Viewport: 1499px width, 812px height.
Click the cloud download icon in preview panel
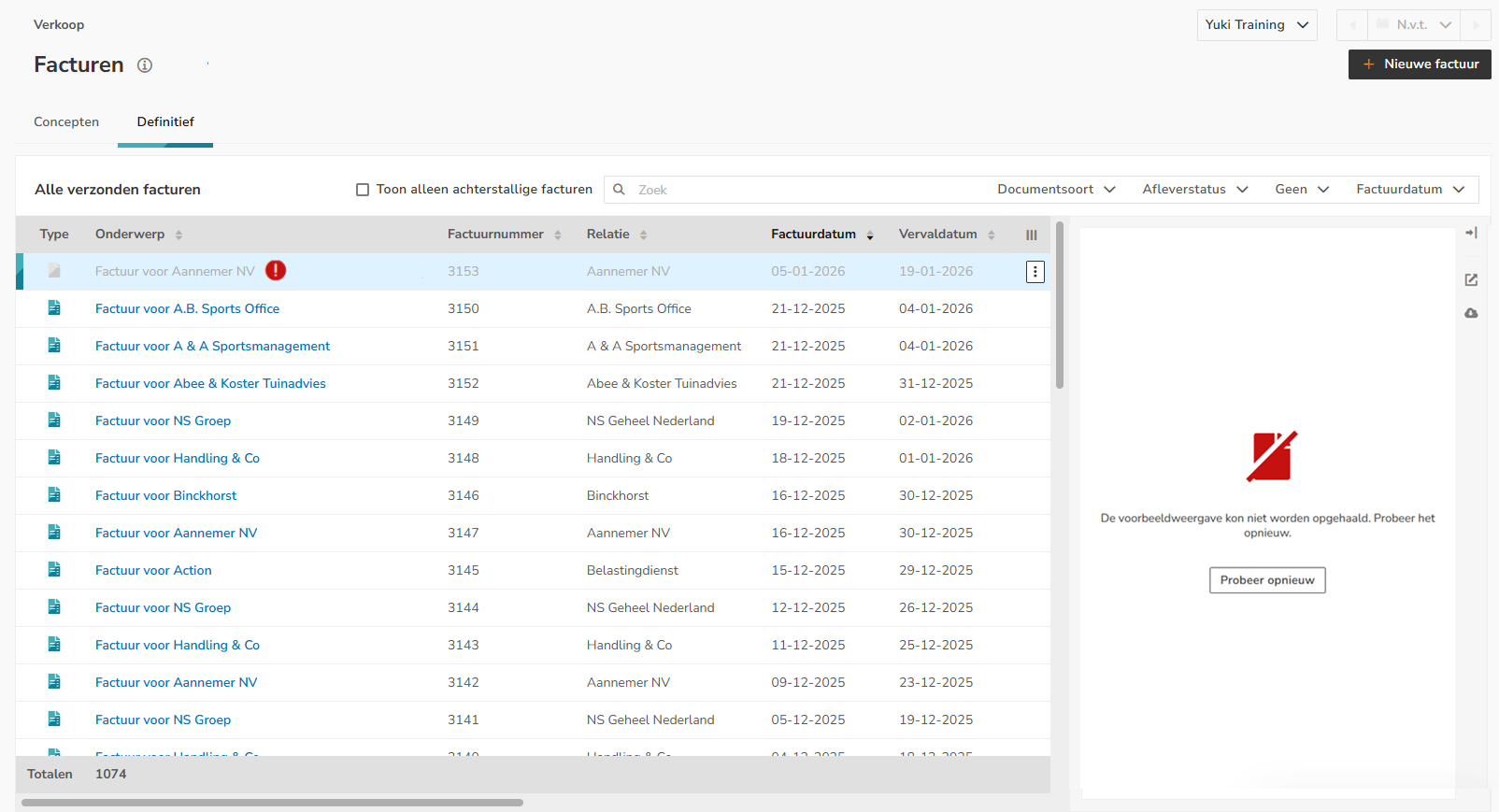pos(1471,313)
